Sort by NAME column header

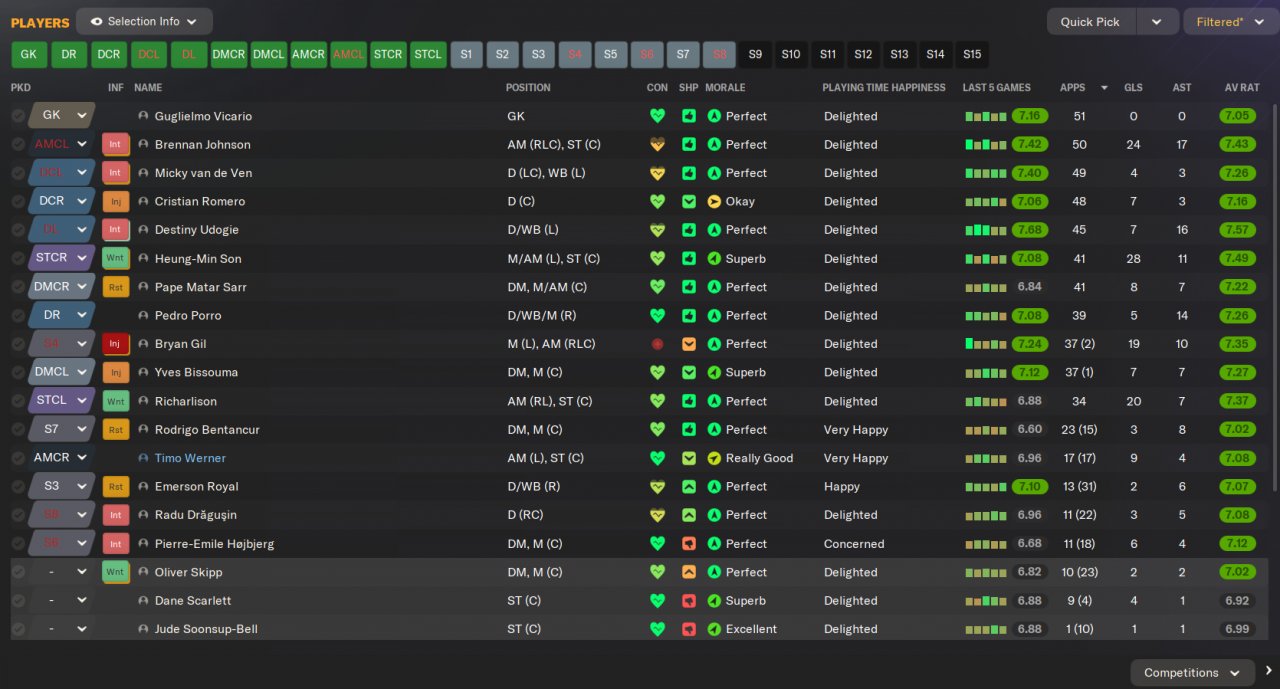coord(148,88)
